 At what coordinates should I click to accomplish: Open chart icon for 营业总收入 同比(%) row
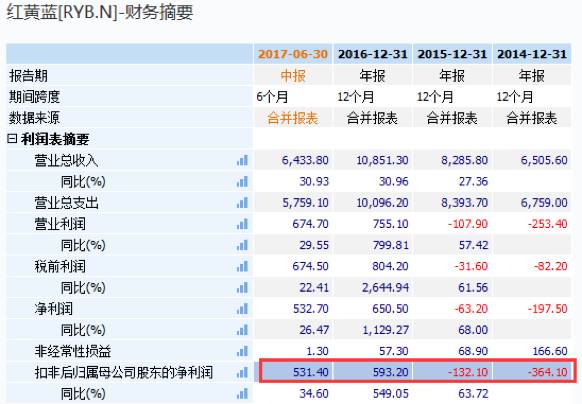click(242, 182)
